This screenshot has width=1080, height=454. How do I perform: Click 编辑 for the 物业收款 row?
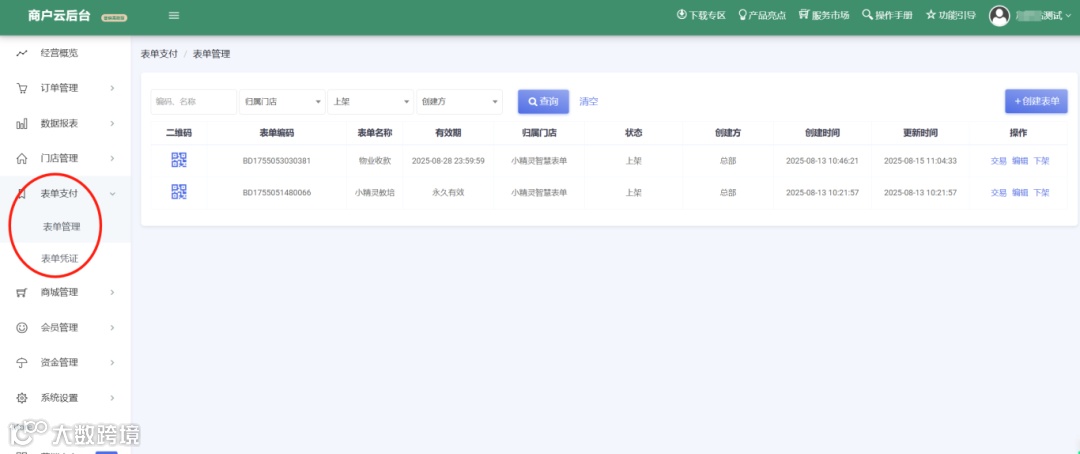pos(1020,161)
